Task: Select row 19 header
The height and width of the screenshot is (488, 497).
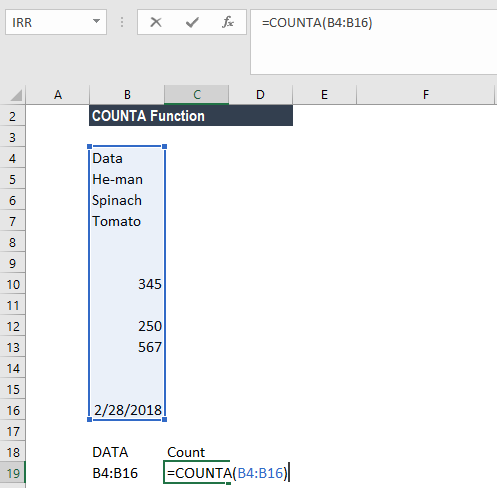Action: pos(13,473)
